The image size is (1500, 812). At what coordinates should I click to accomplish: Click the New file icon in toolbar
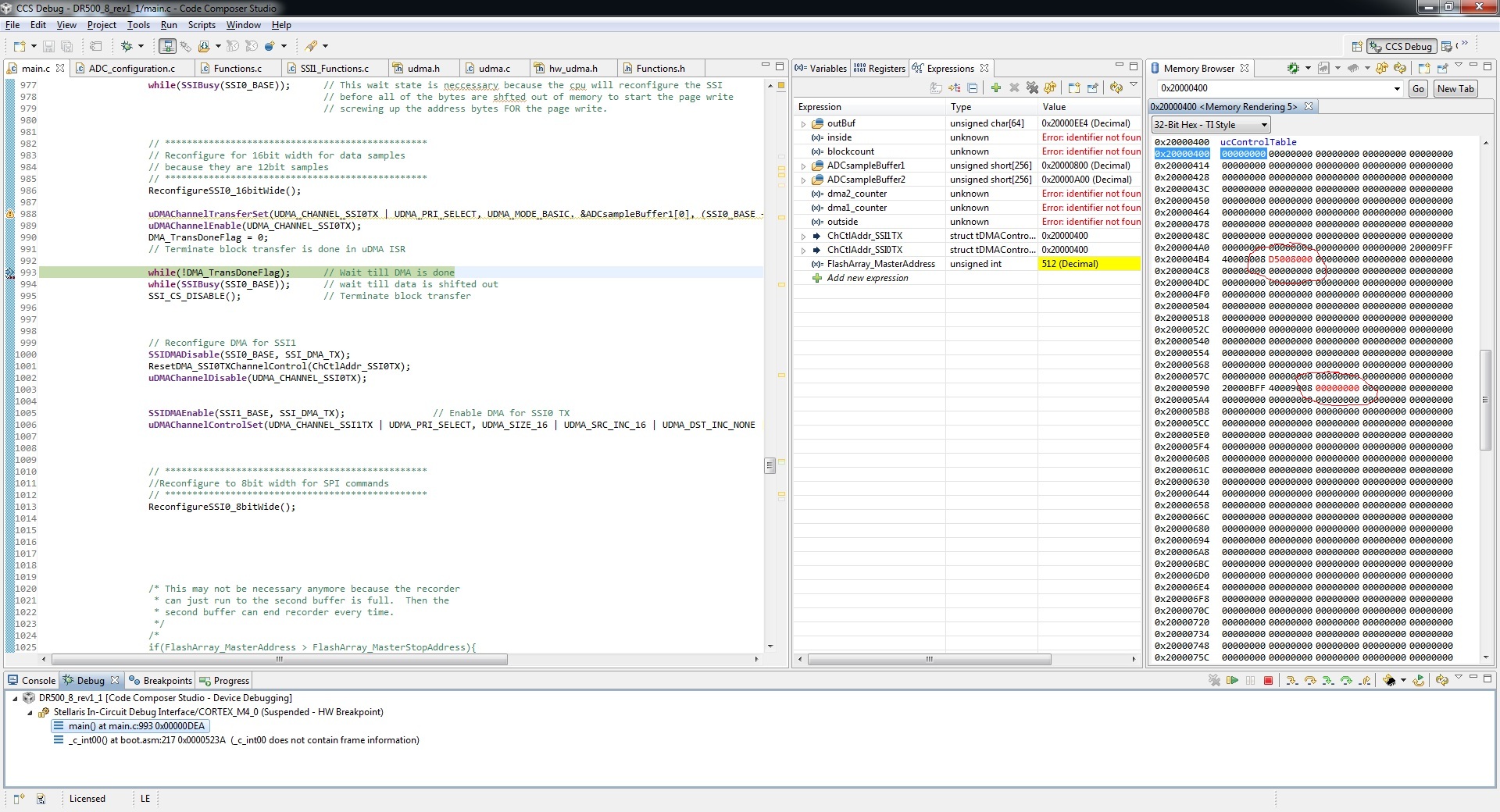click(20, 47)
